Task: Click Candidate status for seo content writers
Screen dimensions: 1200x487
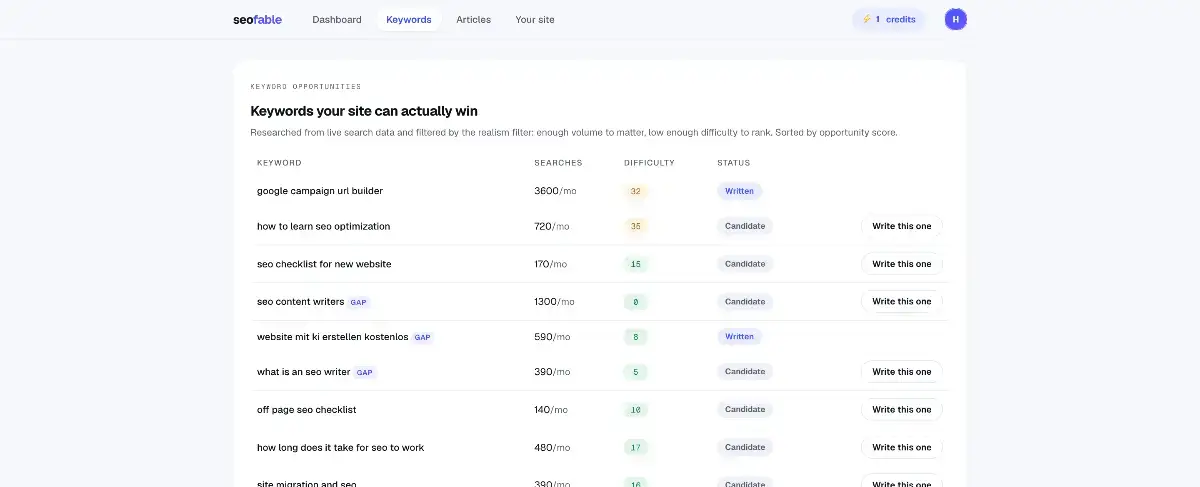Action: click(745, 301)
